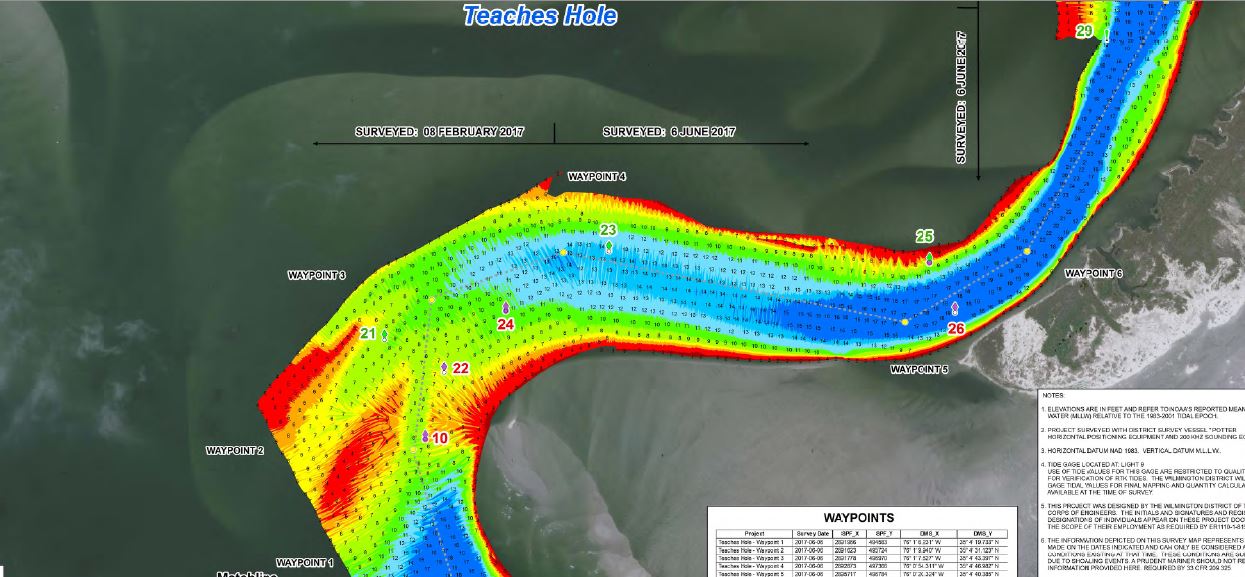This screenshot has width=1245, height=577.
Task: Click the Survey Date column header
Action: coord(812,534)
